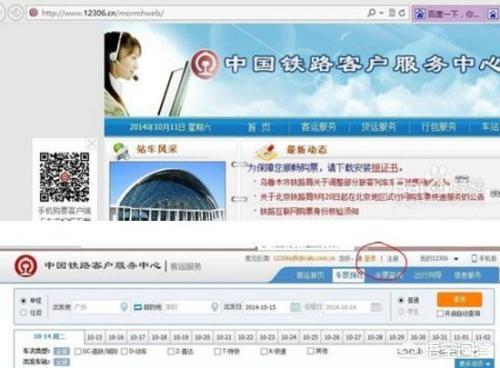500x368 pixels.
Task: Click the refresh icon in address bar
Action: (x=402, y=13)
